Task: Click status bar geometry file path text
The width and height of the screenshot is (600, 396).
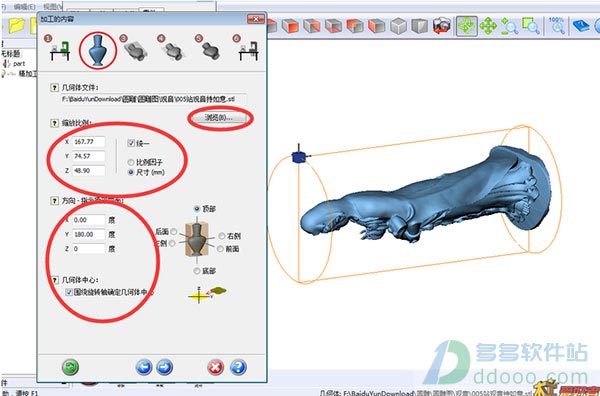Action: point(426,393)
